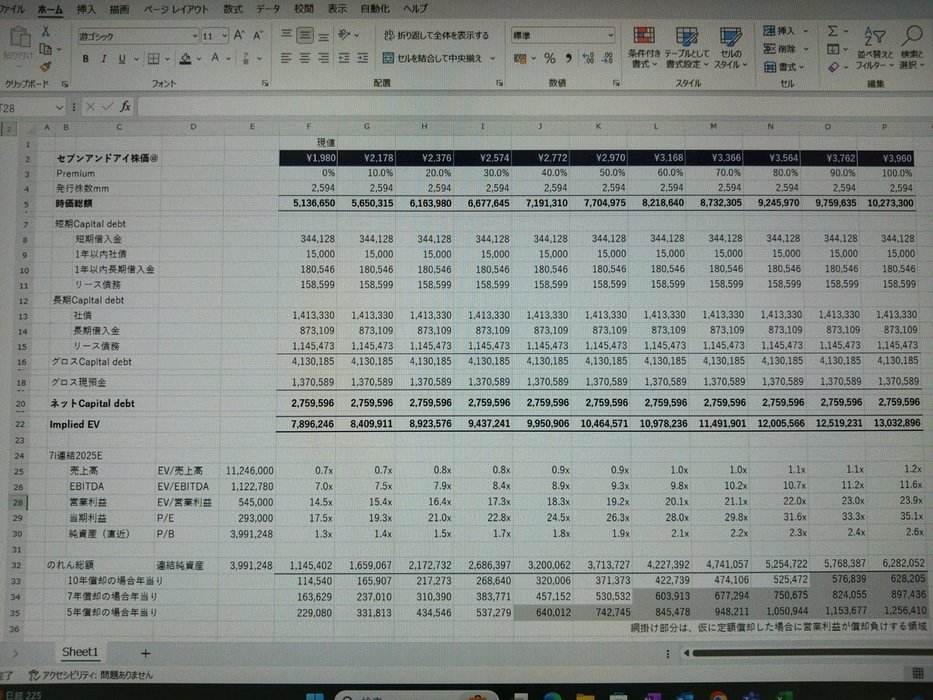The image size is (933, 700).
Task: Open the 数式 ribbon tab
Action: pyautogui.click(x=233, y=10)
